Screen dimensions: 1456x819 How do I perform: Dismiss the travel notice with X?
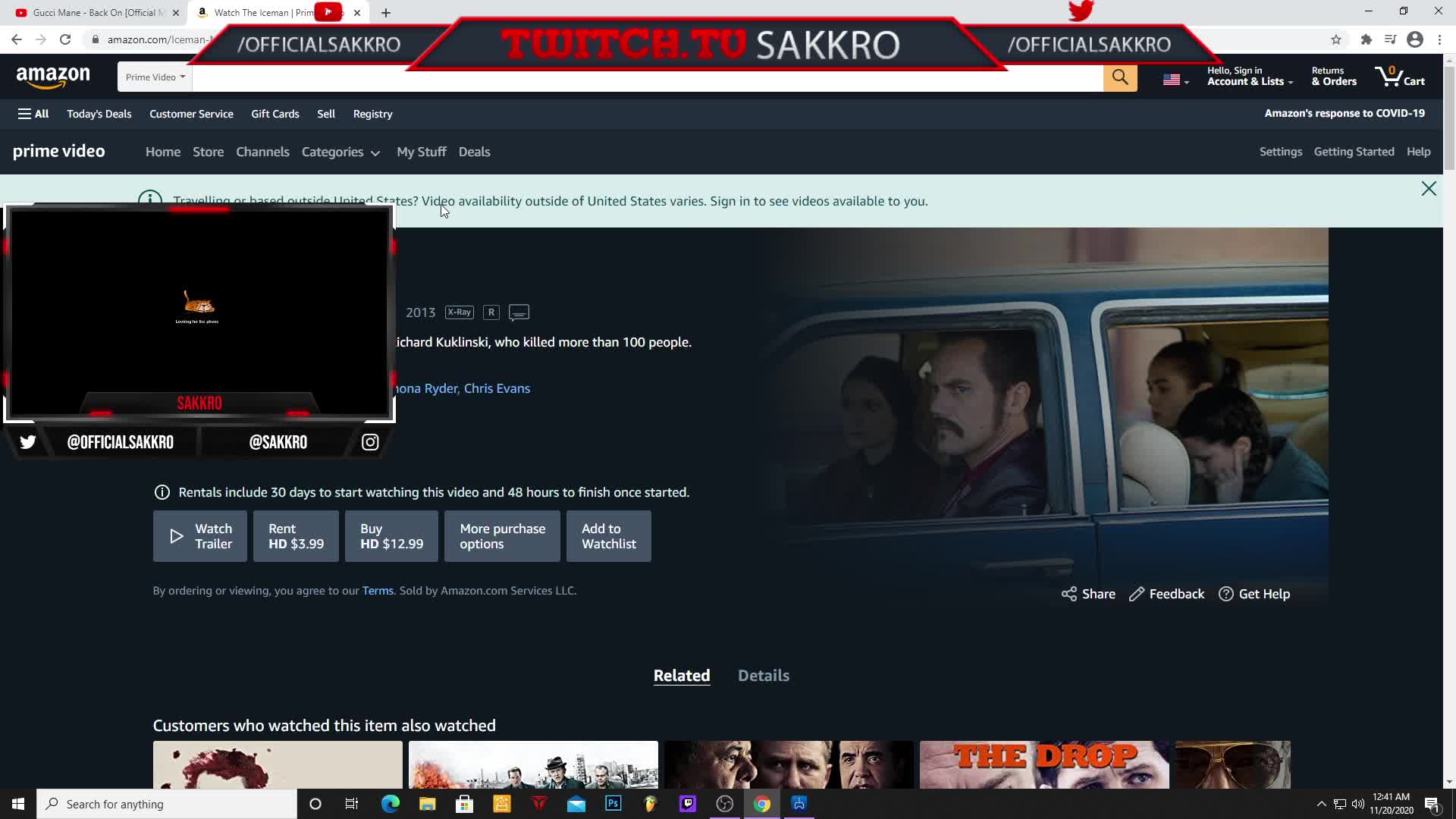pyautogui.click(x=1429, y=189)
